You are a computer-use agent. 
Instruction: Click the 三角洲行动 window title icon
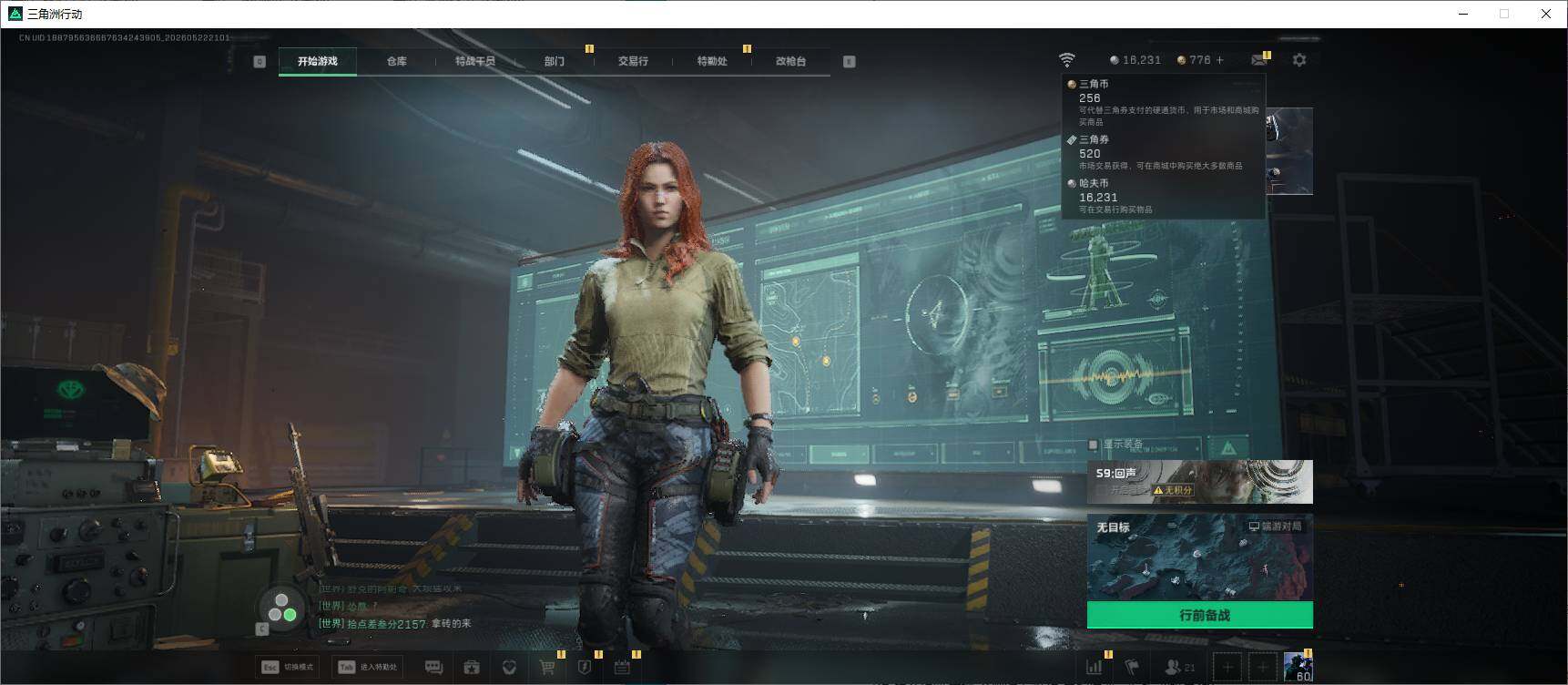(15, 14)
